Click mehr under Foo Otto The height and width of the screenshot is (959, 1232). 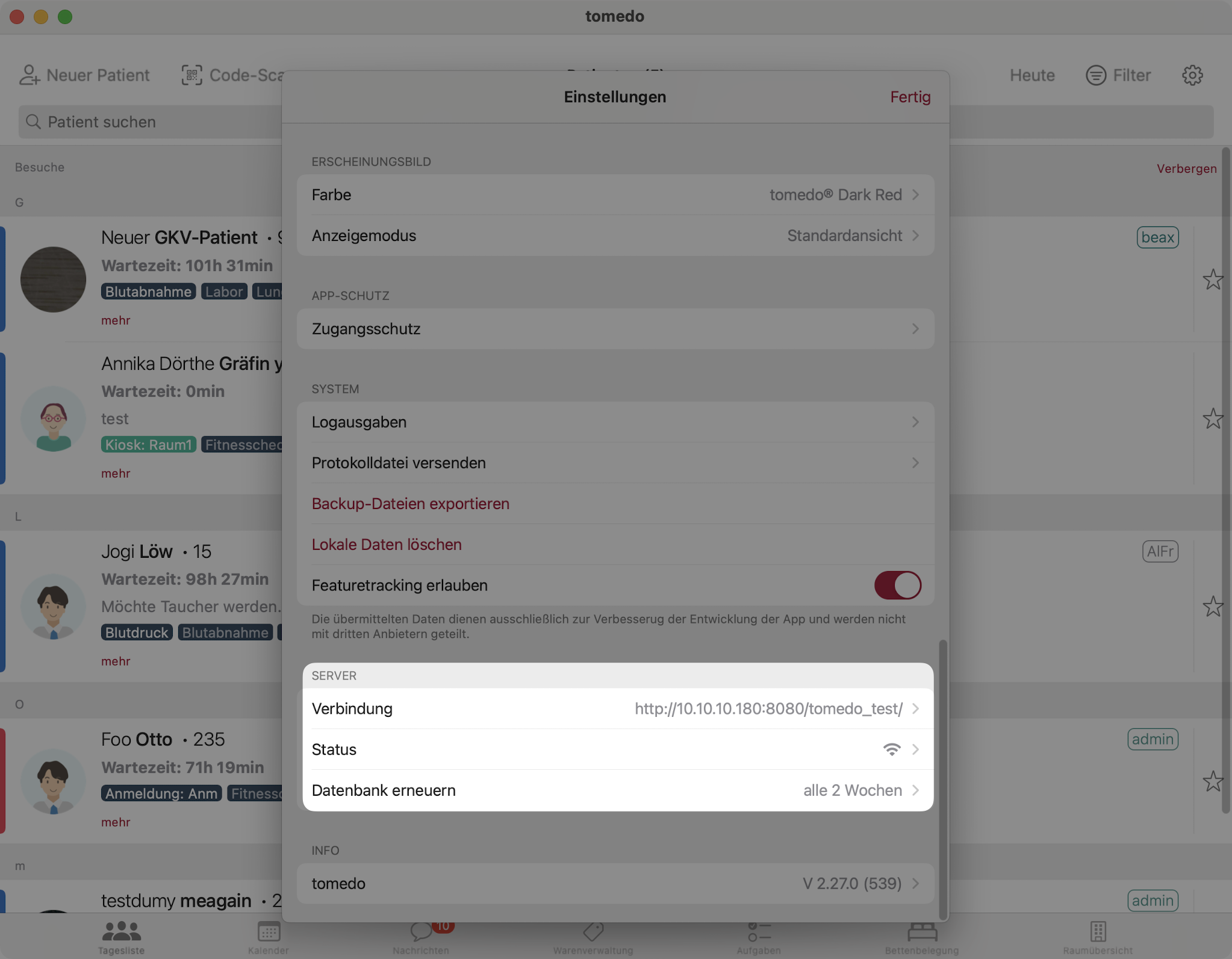pos(116,822)
